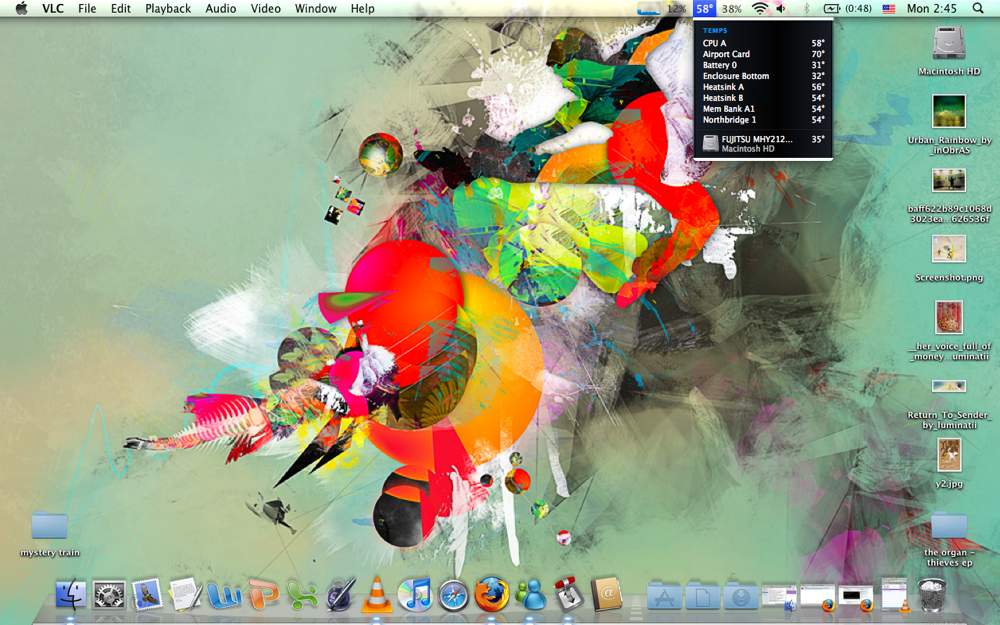
Task: Switch to VLC via its dock cone
Action: tap(378, 594)
